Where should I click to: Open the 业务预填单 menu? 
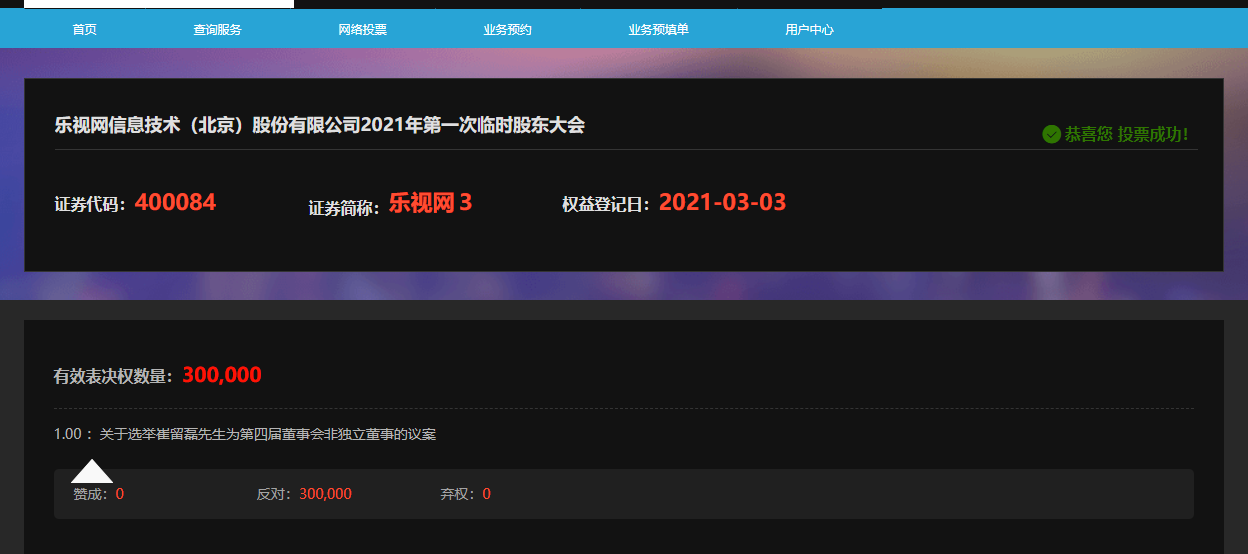[x=658, y=30]
